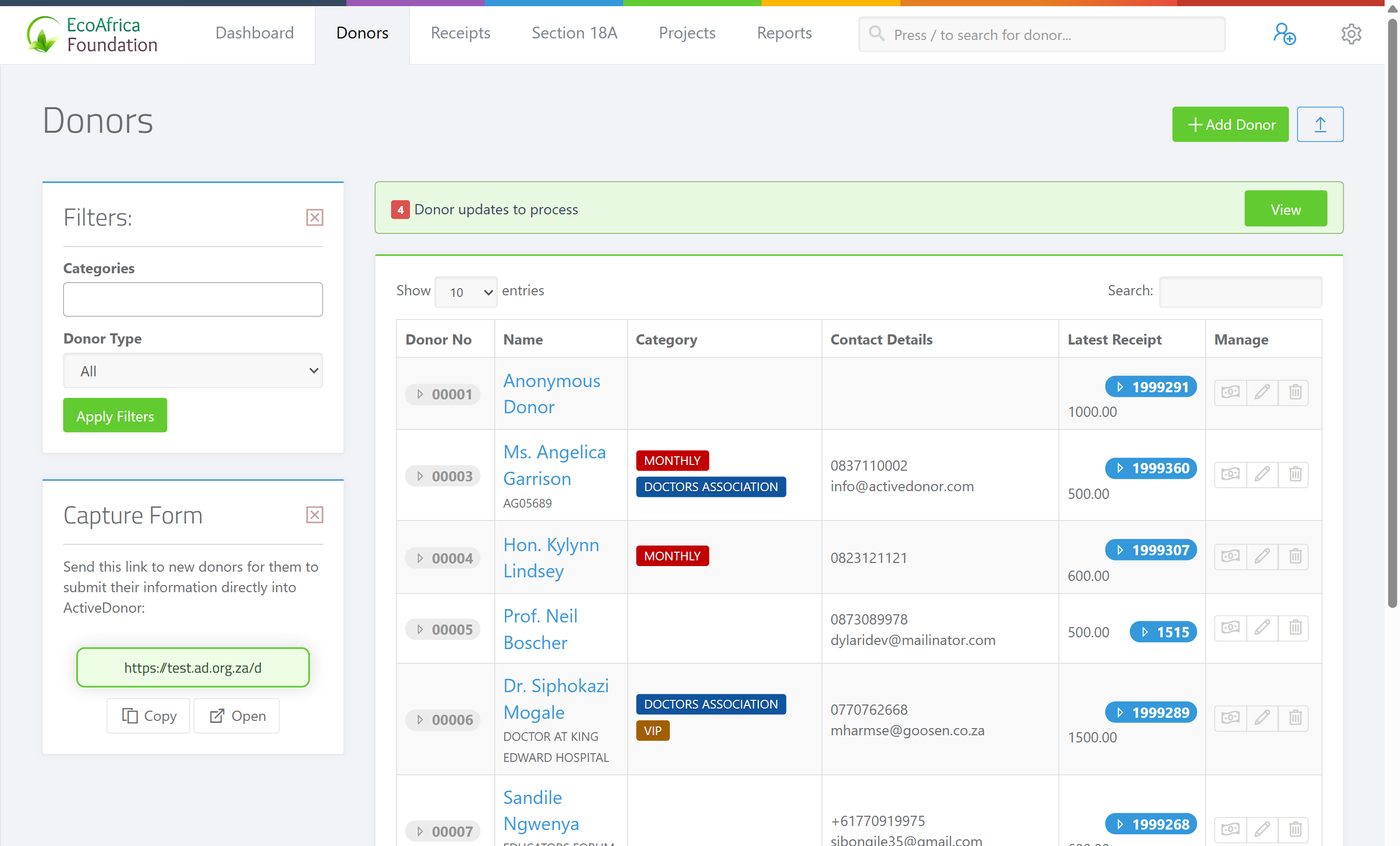This screenshot has height=846, width=1400.
Task: Open the add-user icon in header
Action: pyautogui.click(x=1284, y=33)
